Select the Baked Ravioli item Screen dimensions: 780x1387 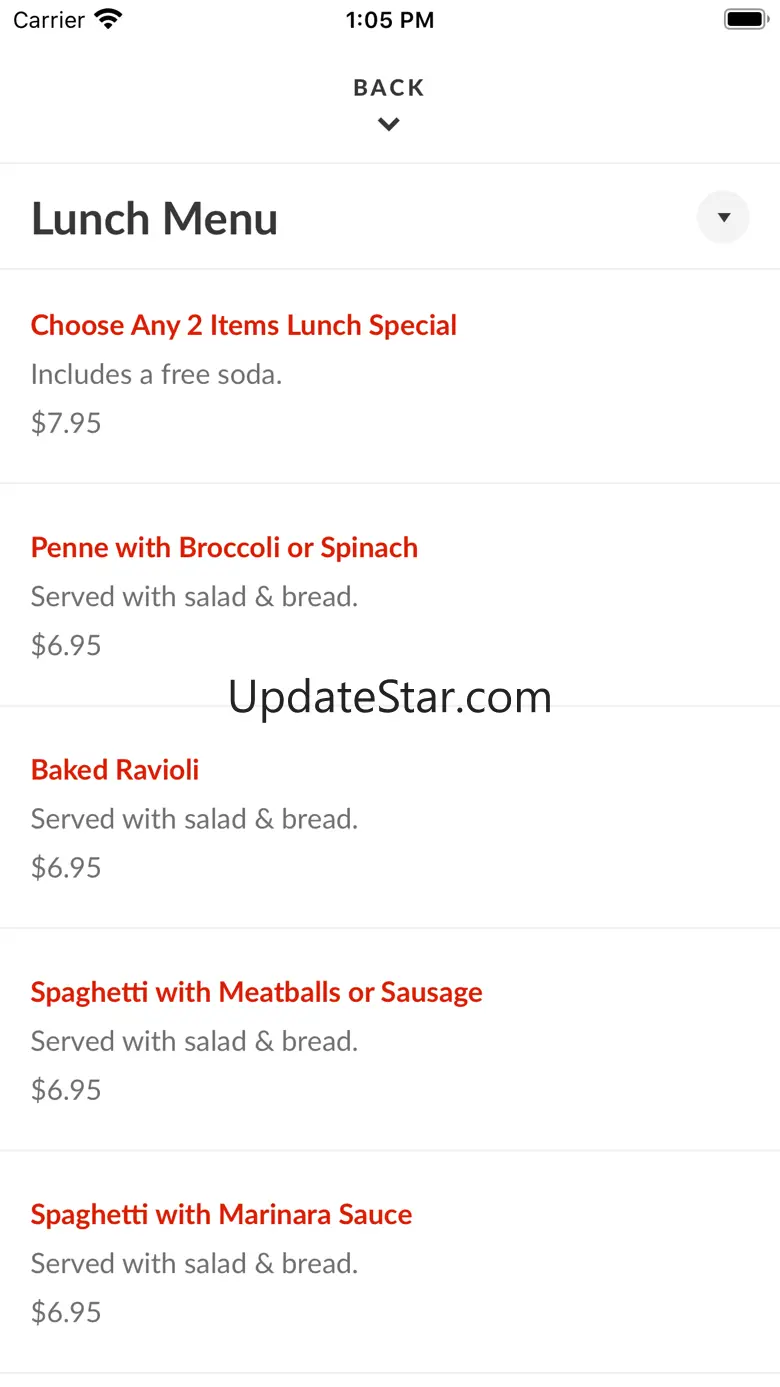pyautogui.click(x=115, y=770)
